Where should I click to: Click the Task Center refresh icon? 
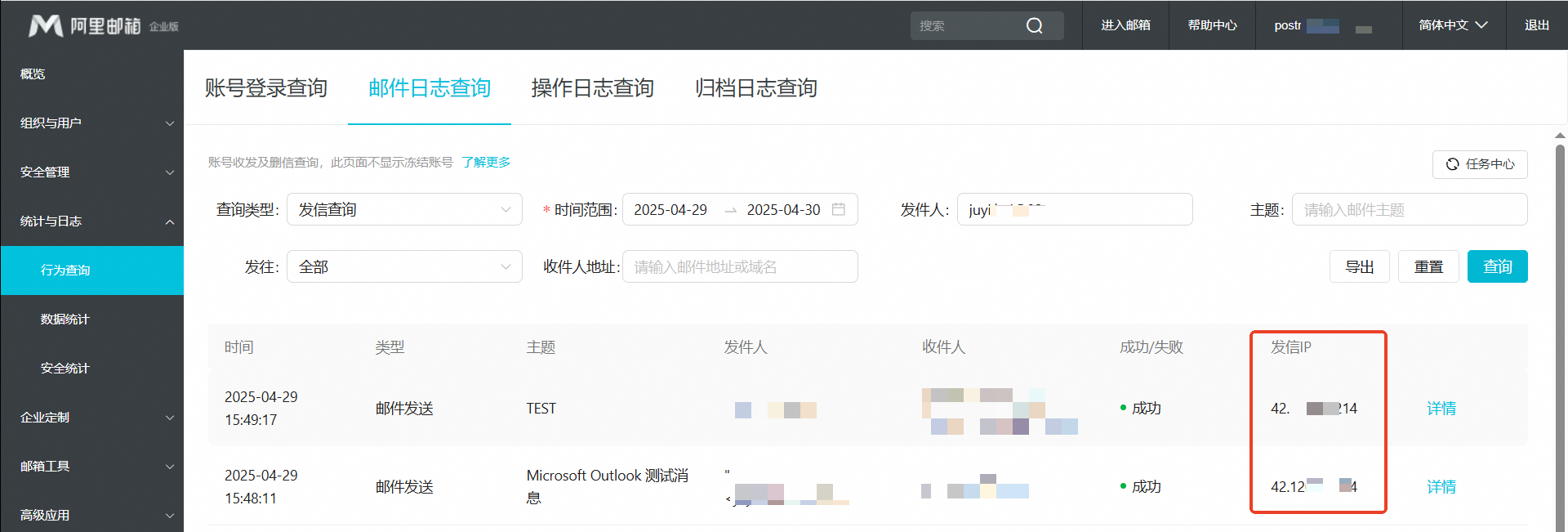[1452, 164]
